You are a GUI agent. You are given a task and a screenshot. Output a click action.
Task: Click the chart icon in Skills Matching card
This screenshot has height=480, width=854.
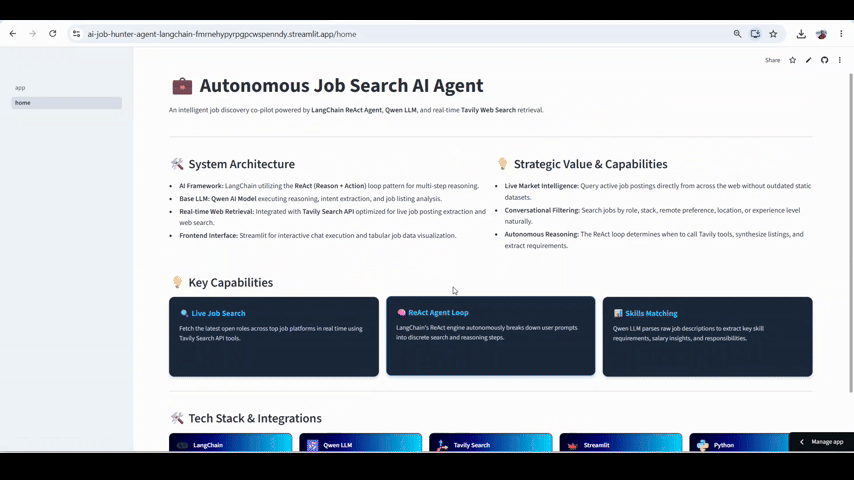point(618,313)
